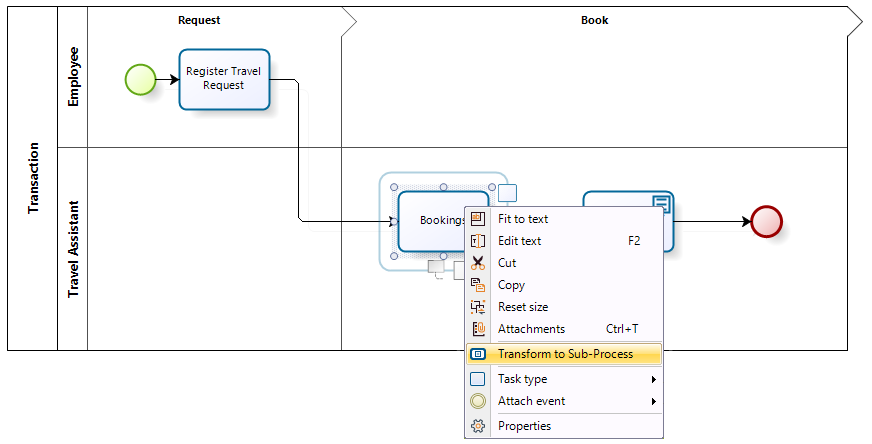Viewport: 872px width, 444px height.
Task: Select the green start event circle
Action: pyautogui.click(x=140, y=79)
